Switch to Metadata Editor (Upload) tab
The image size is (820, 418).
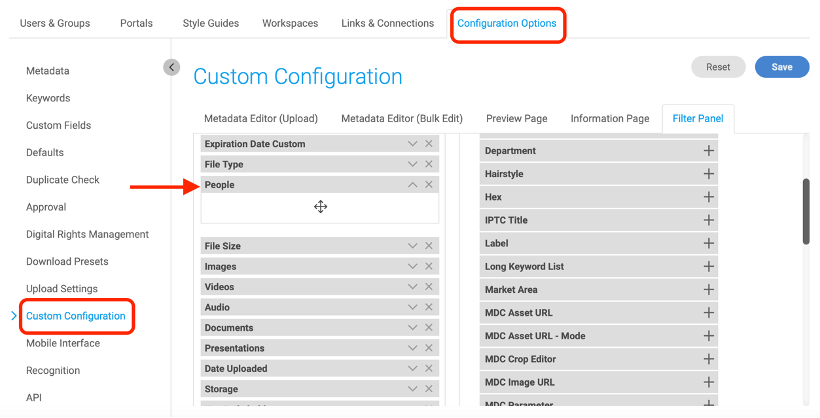[x=261, y=119]
